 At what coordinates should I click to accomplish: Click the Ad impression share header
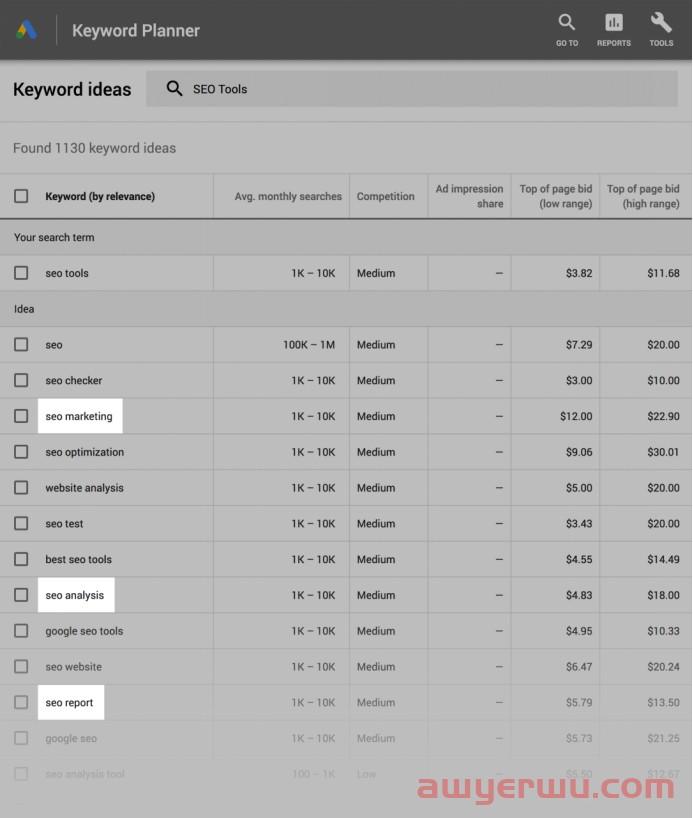pyautogui.click(x=469, y=196)
